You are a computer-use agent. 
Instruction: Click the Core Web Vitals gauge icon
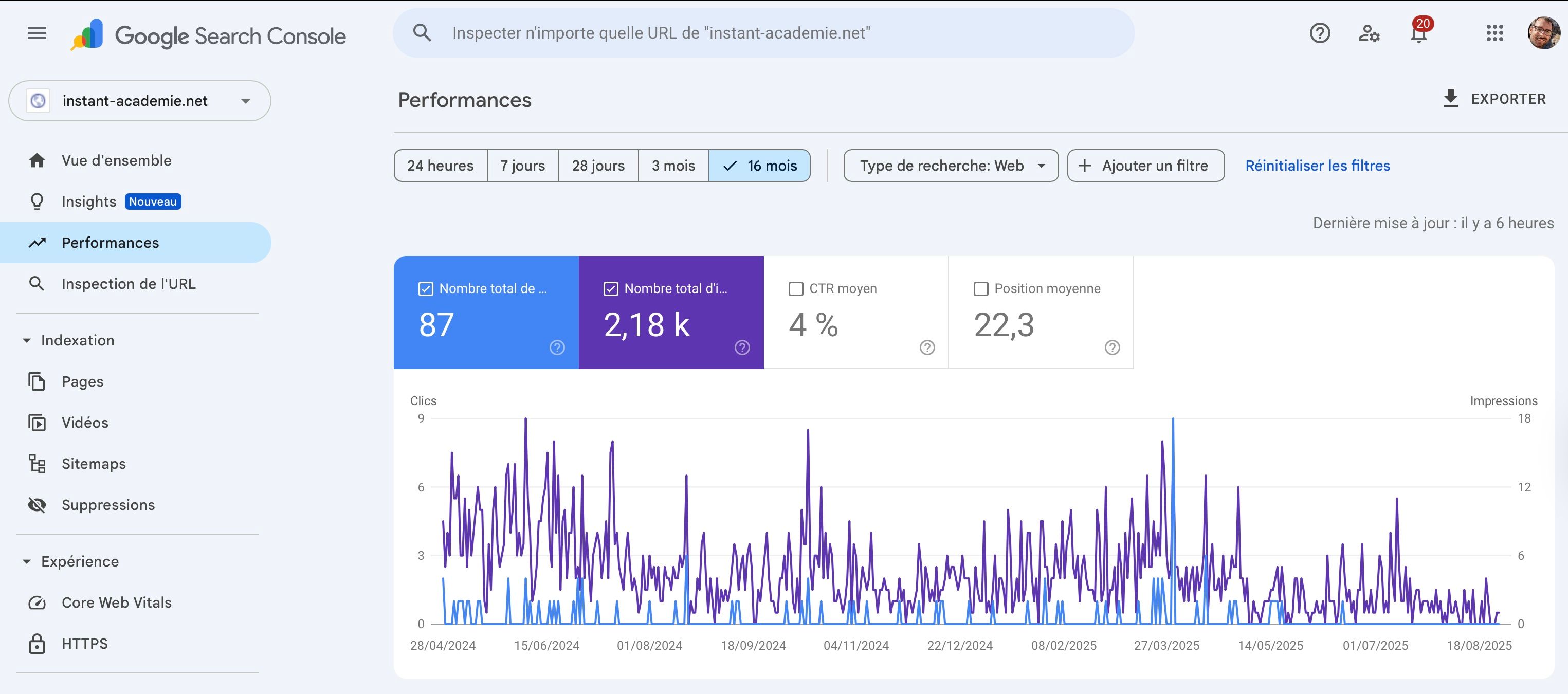37,602
